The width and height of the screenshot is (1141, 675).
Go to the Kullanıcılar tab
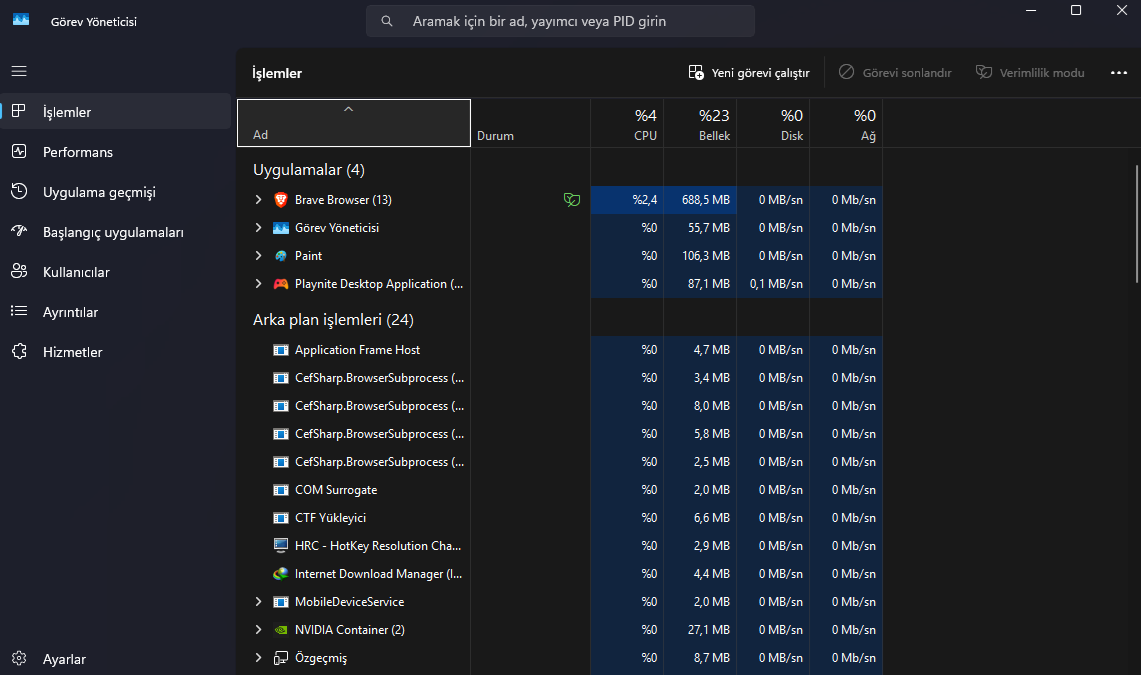[116, 272]
